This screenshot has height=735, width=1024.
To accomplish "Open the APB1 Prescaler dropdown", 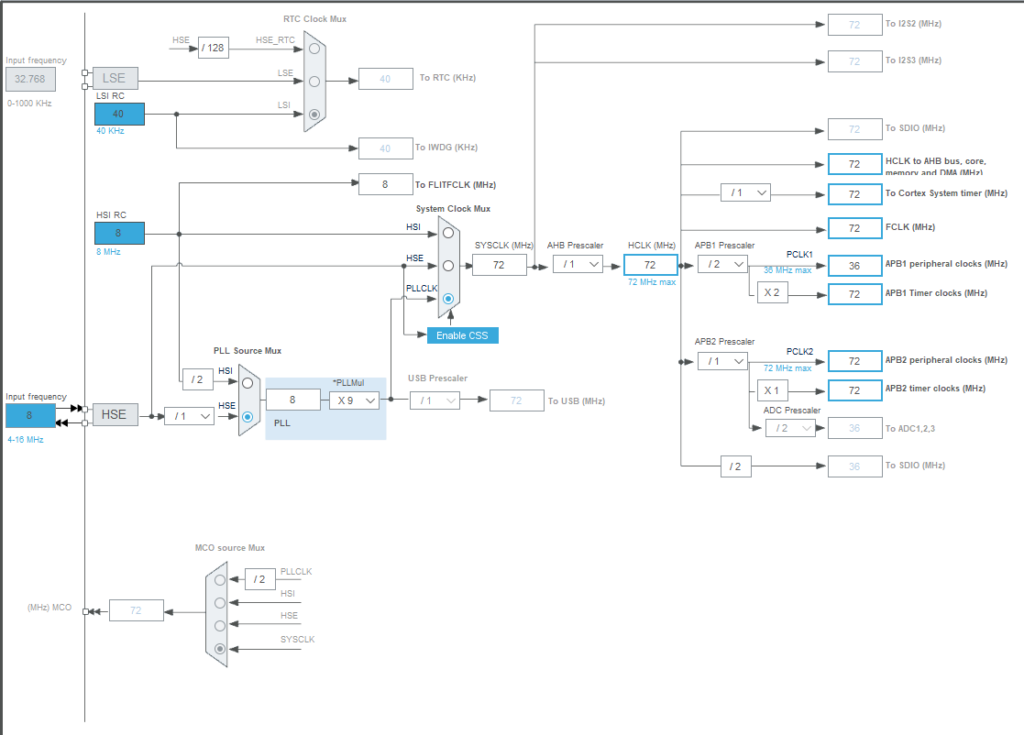I will pos(722,265).
